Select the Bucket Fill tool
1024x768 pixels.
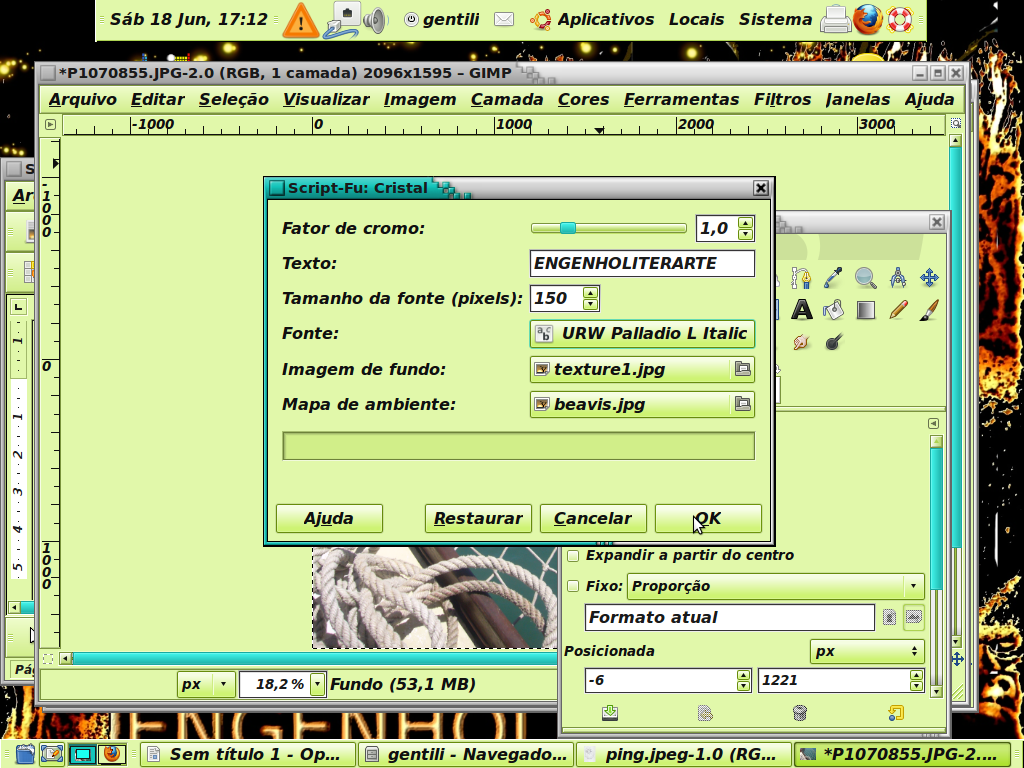pos(833,310)
